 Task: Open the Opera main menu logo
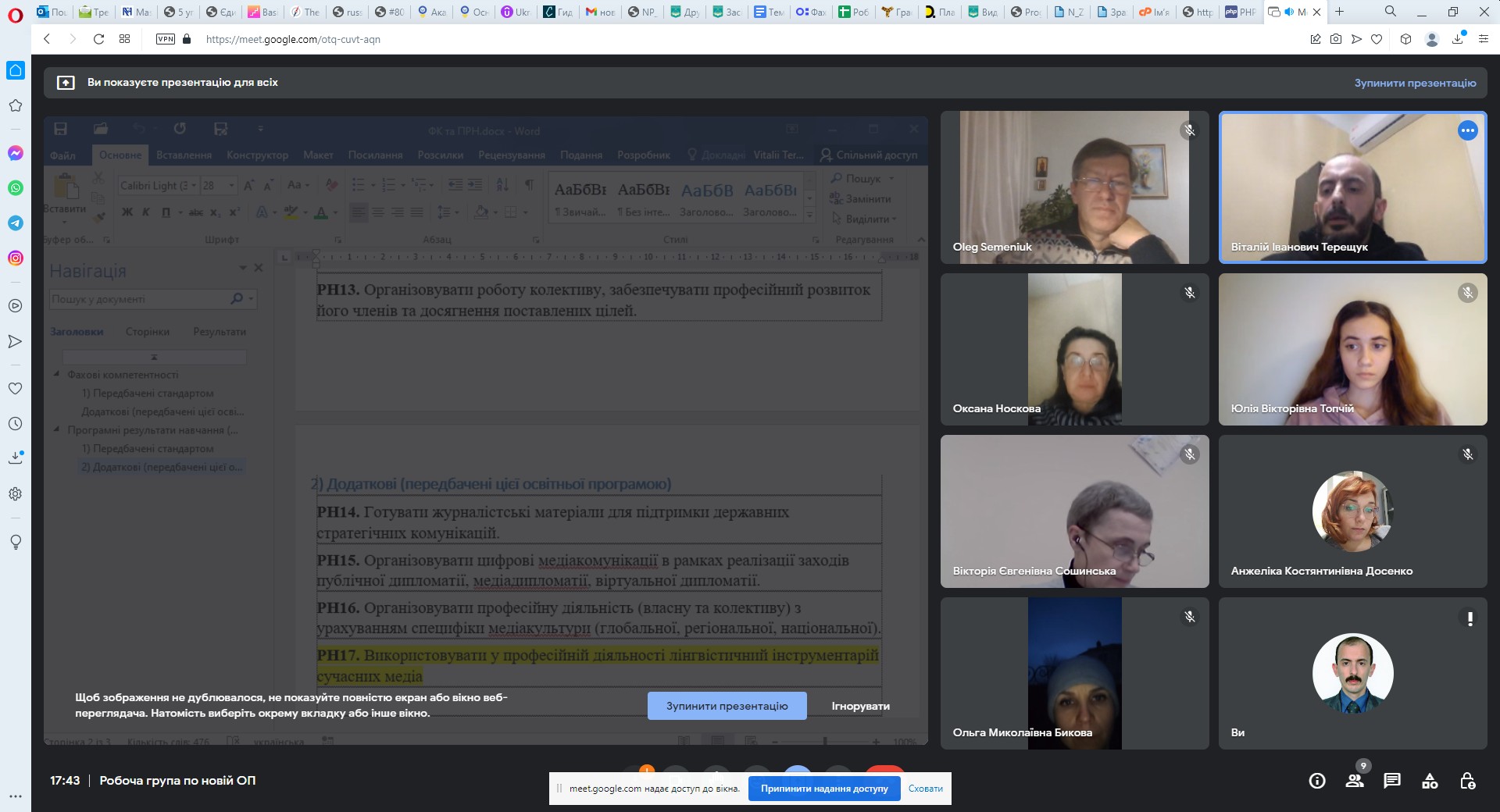point(15,13)
